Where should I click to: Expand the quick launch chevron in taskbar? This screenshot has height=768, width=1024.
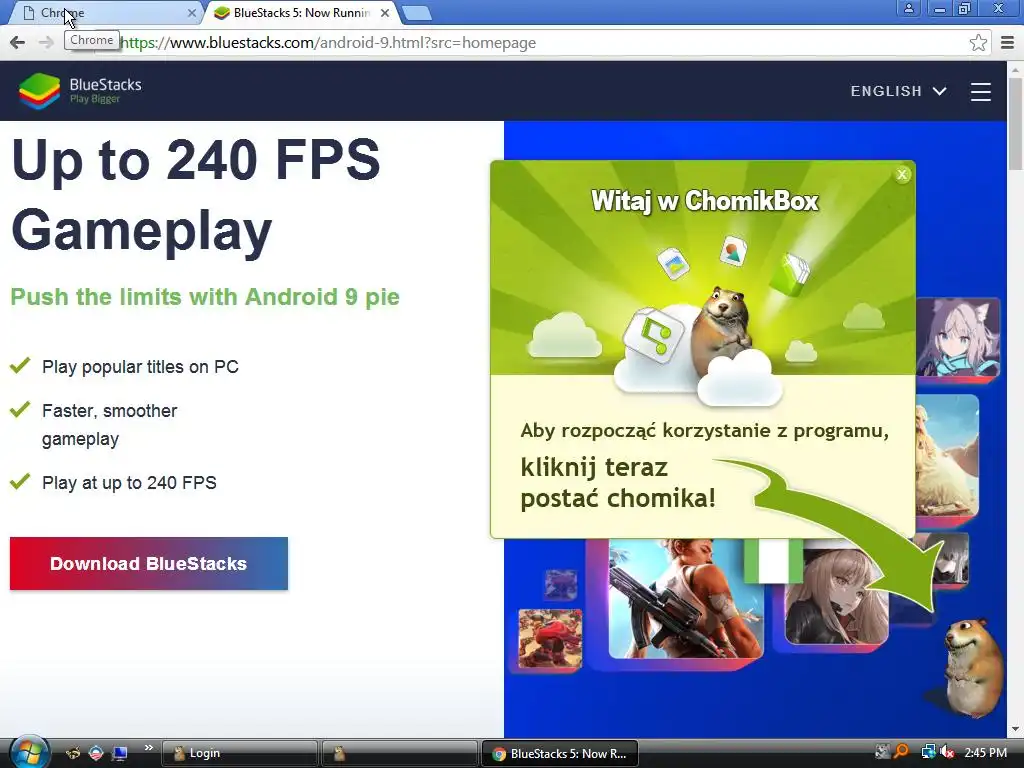click(148, 748)
